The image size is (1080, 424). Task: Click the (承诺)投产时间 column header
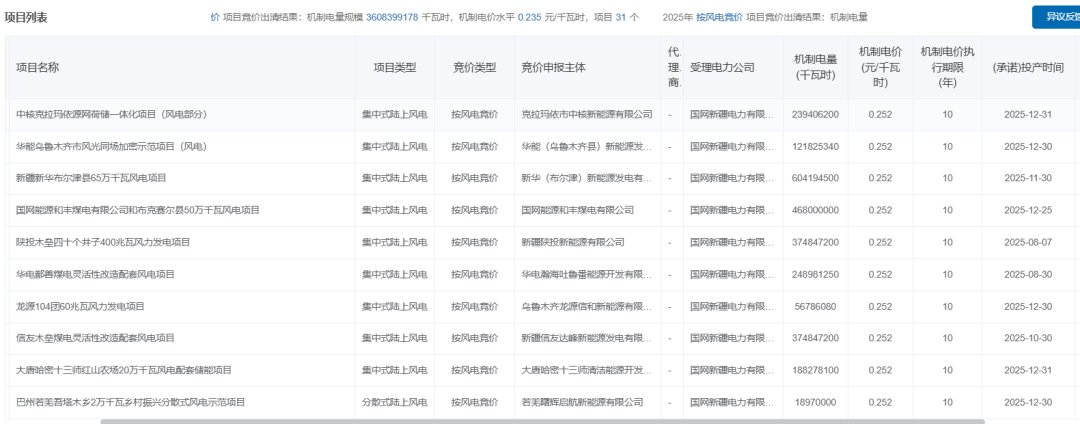[x=1027, y=68]
